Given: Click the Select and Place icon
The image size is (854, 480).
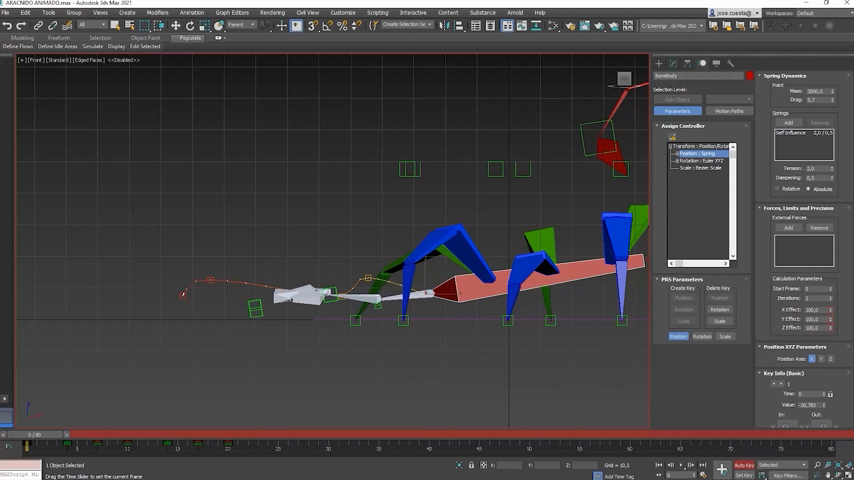Looking at the screenshot, I should pos(218,26).
